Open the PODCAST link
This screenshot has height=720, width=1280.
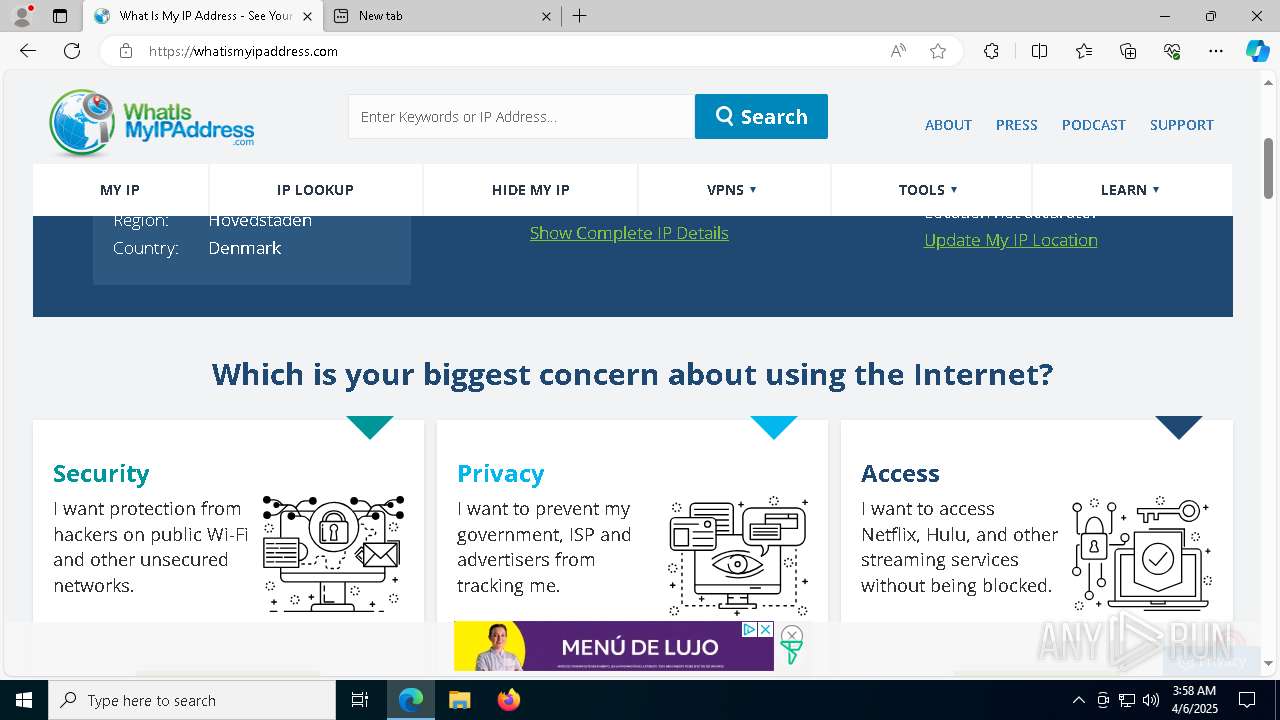pos(1093,125)
